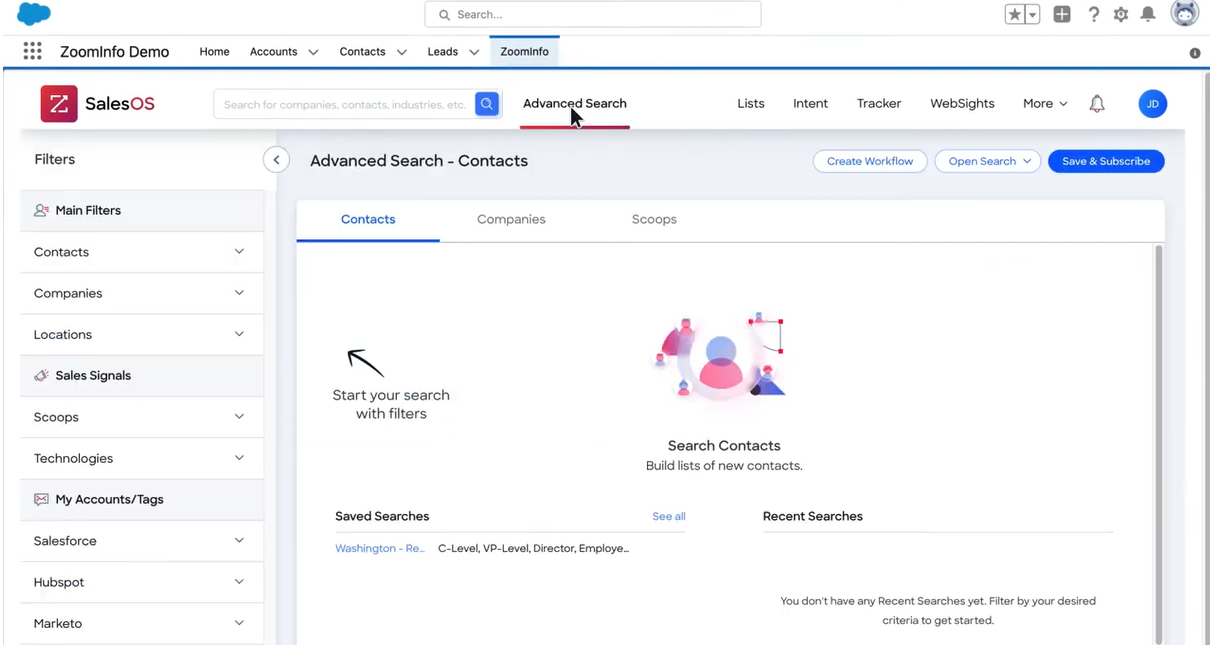Open the Leads nav tab
Image resolution: width=1210 pixels, height=645 pixels.
pos(442,52)
